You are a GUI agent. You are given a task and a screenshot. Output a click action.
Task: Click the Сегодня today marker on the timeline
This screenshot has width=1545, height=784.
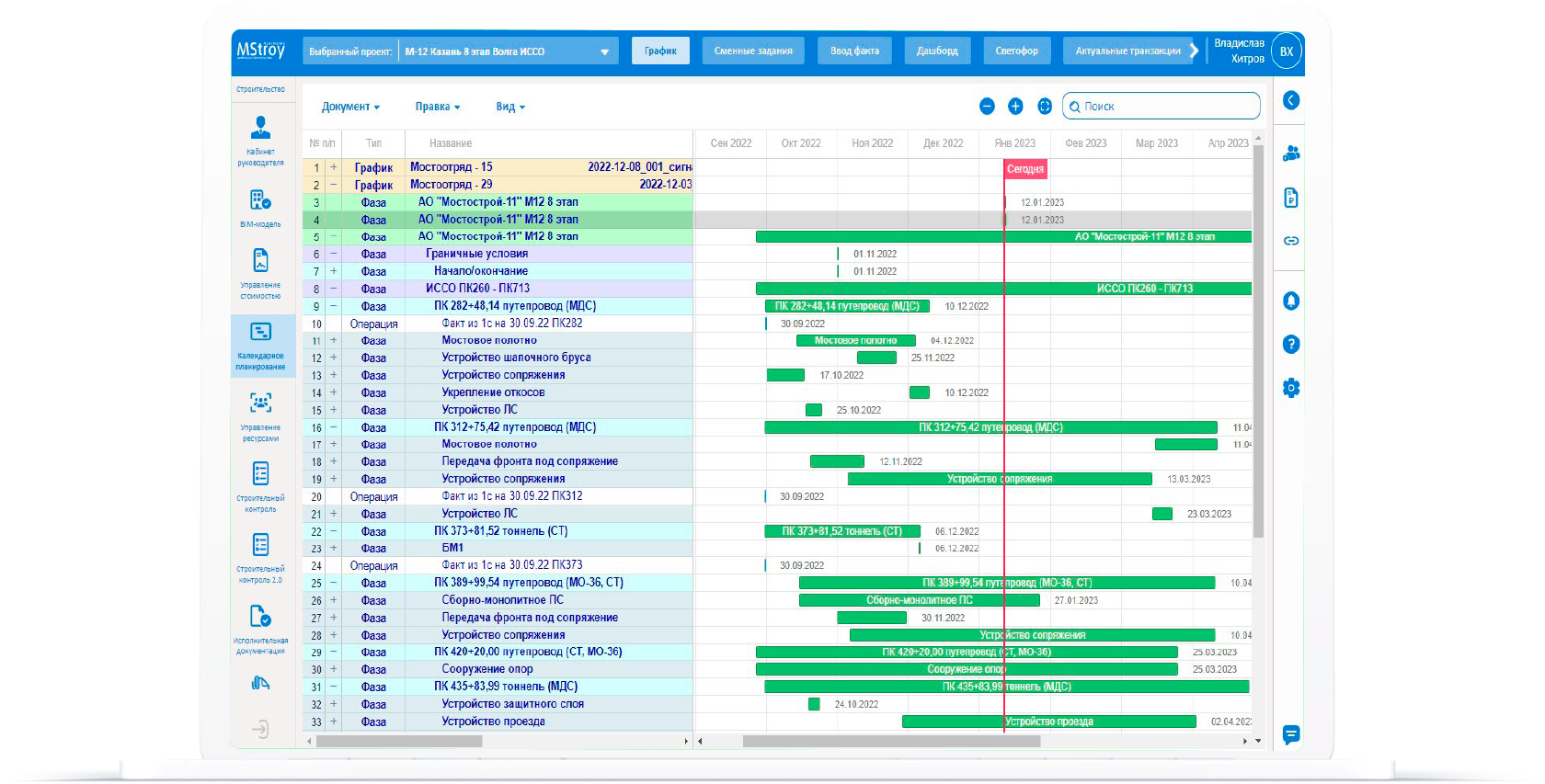1025,169
